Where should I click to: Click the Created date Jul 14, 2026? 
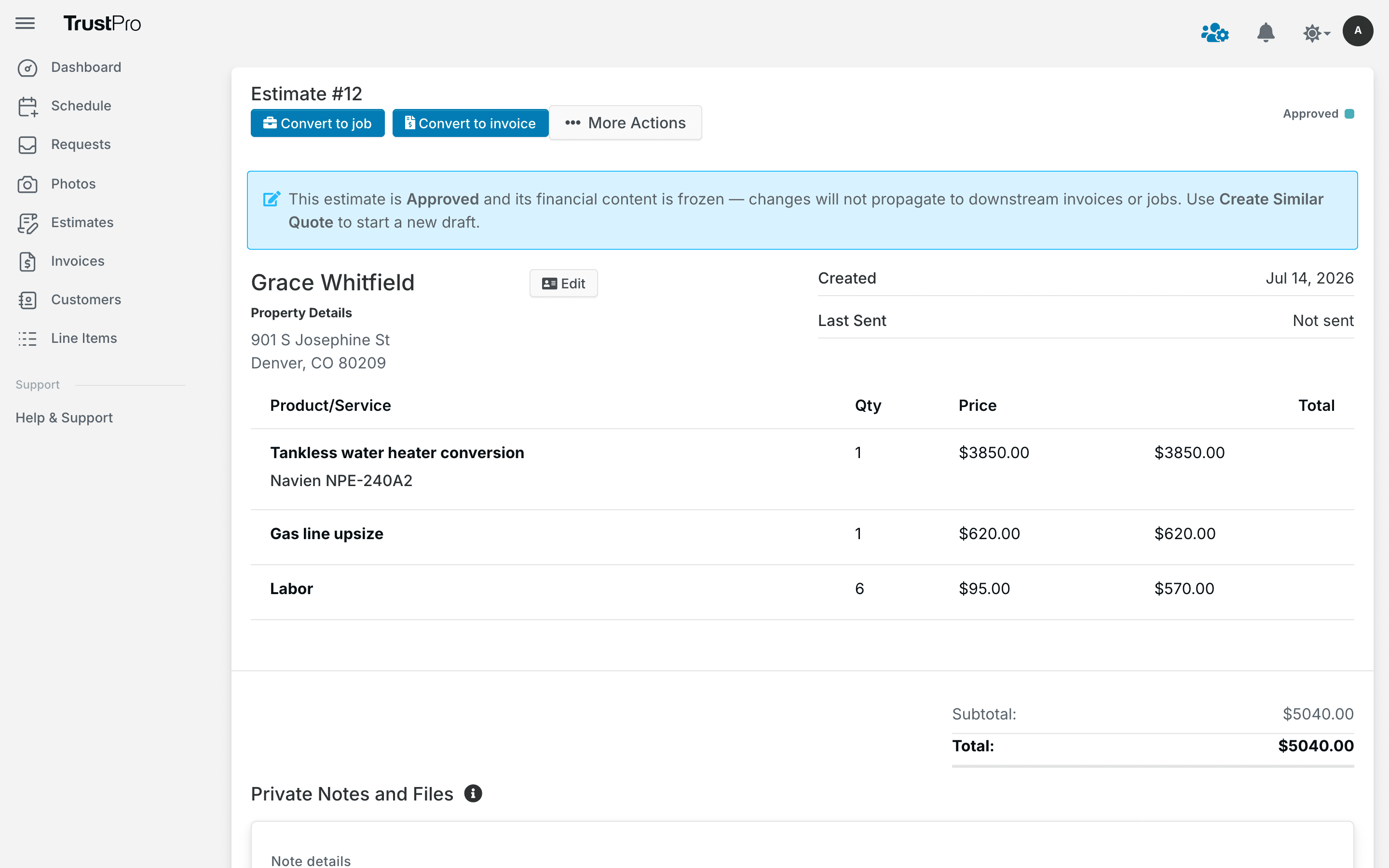[x=1309, y=278]
